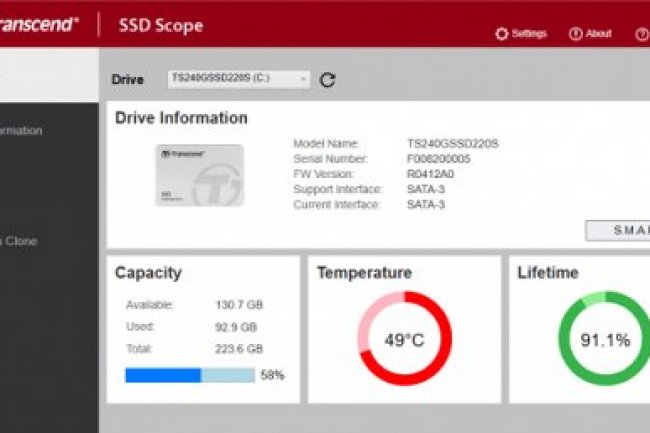This screenshot has width=650, height=433.
Task: Click the cut-off icon right of About
Action: 641,34
